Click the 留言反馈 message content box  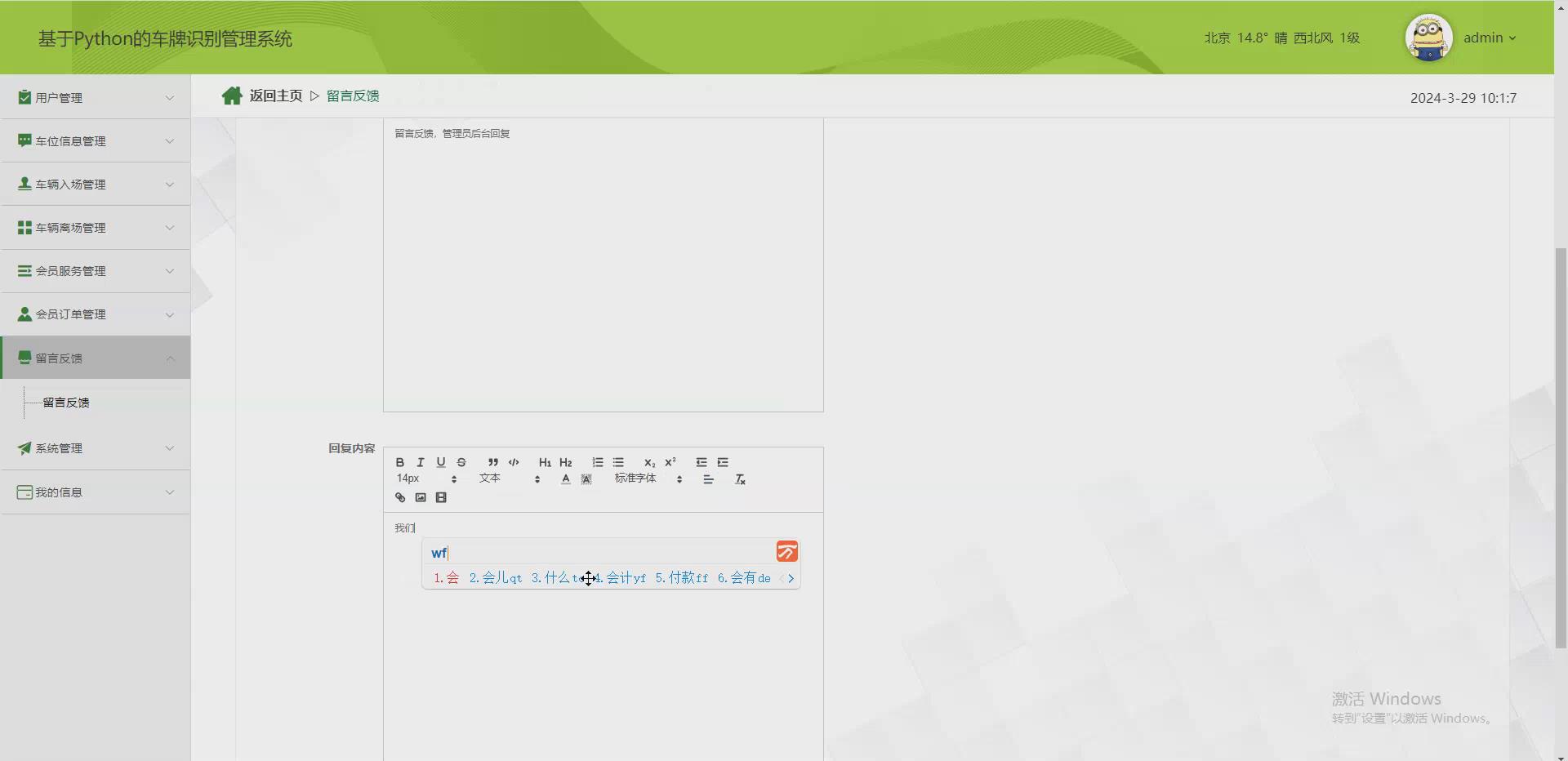click(x=604, y=265)
